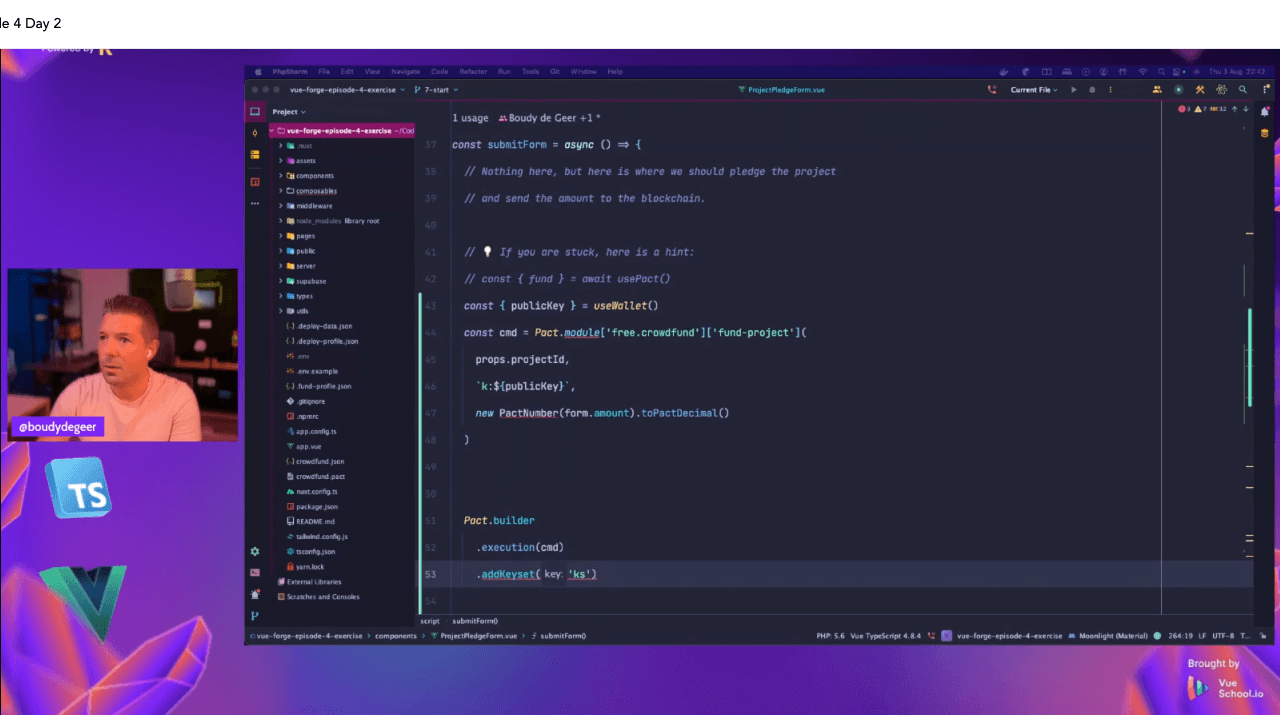Expand the composables folder
Image resolution: width=1280 pixels, height=715 pixels.
280,191
